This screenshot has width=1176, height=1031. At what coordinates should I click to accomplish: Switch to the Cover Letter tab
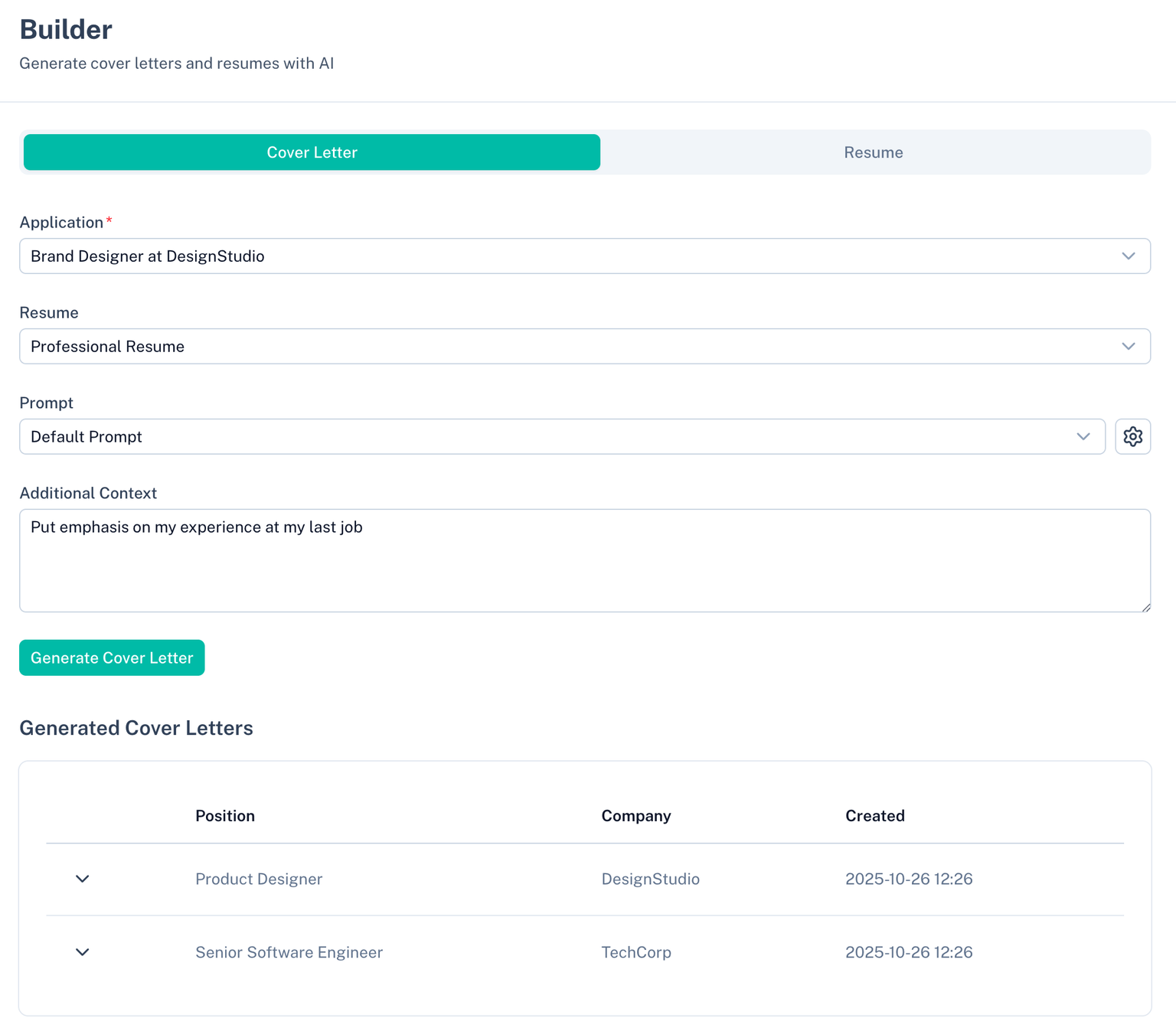click(x=312, y=152)
